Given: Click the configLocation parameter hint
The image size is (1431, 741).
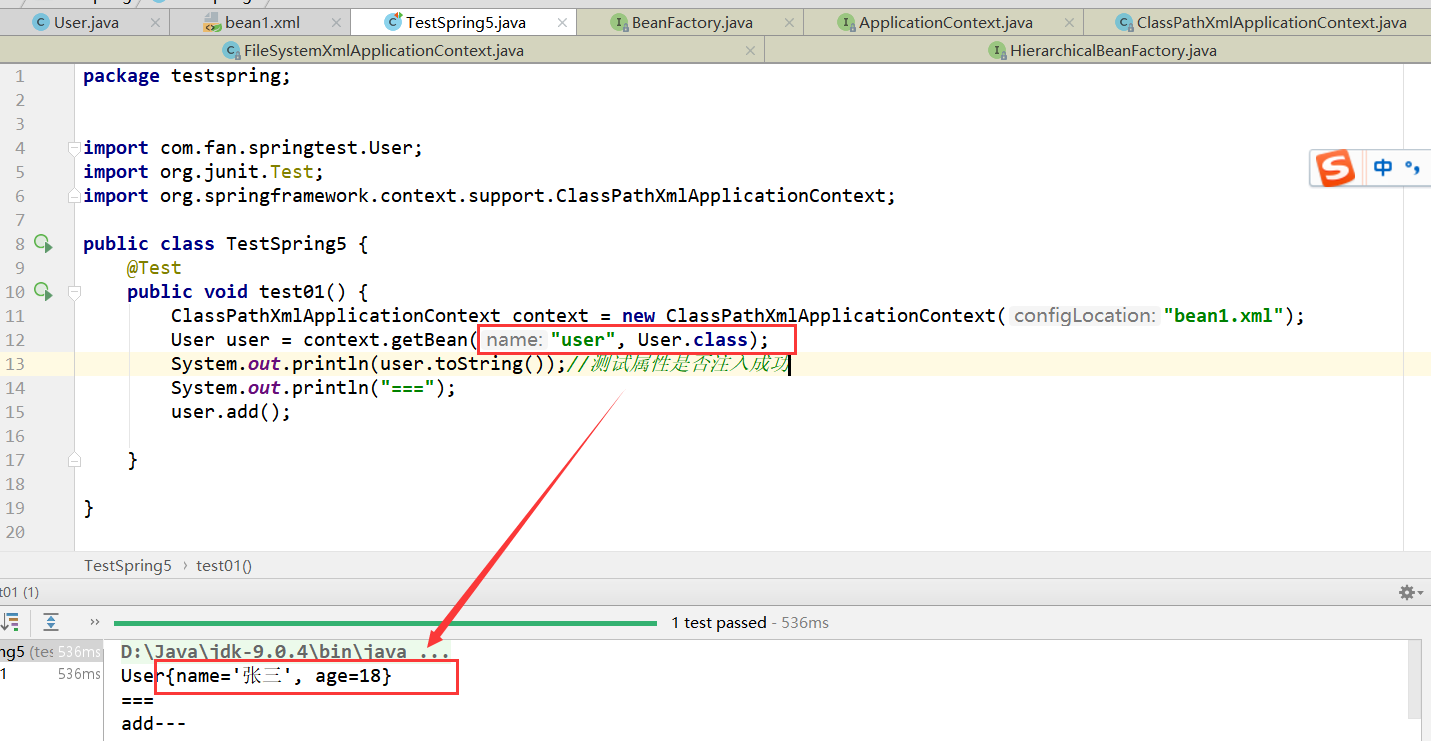Looking at the screenshot, I should (x=1084, y=316).
